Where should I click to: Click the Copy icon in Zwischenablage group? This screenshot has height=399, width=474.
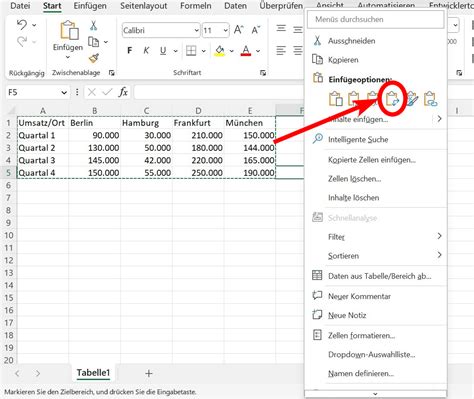[93, 42]
